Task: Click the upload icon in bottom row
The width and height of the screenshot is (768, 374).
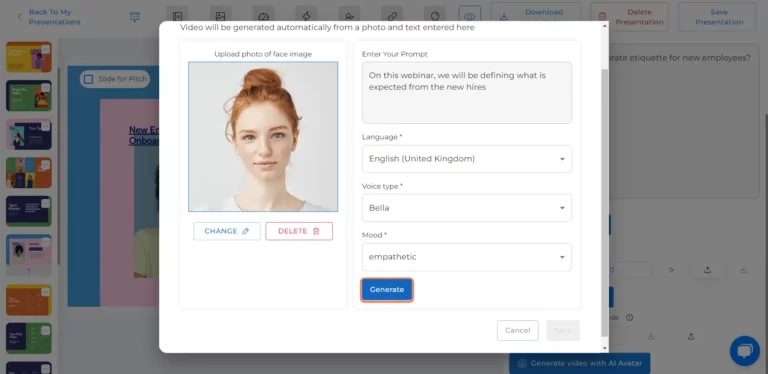Action: click(691, 336)
